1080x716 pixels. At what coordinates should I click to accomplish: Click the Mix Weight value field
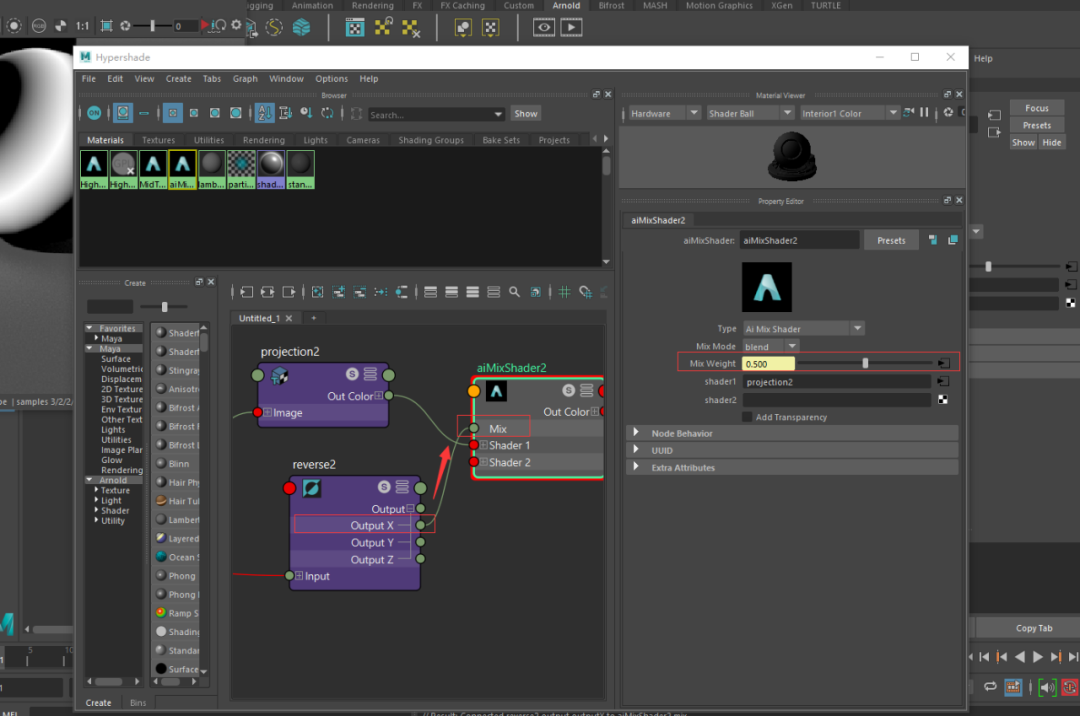coord(768,364)
